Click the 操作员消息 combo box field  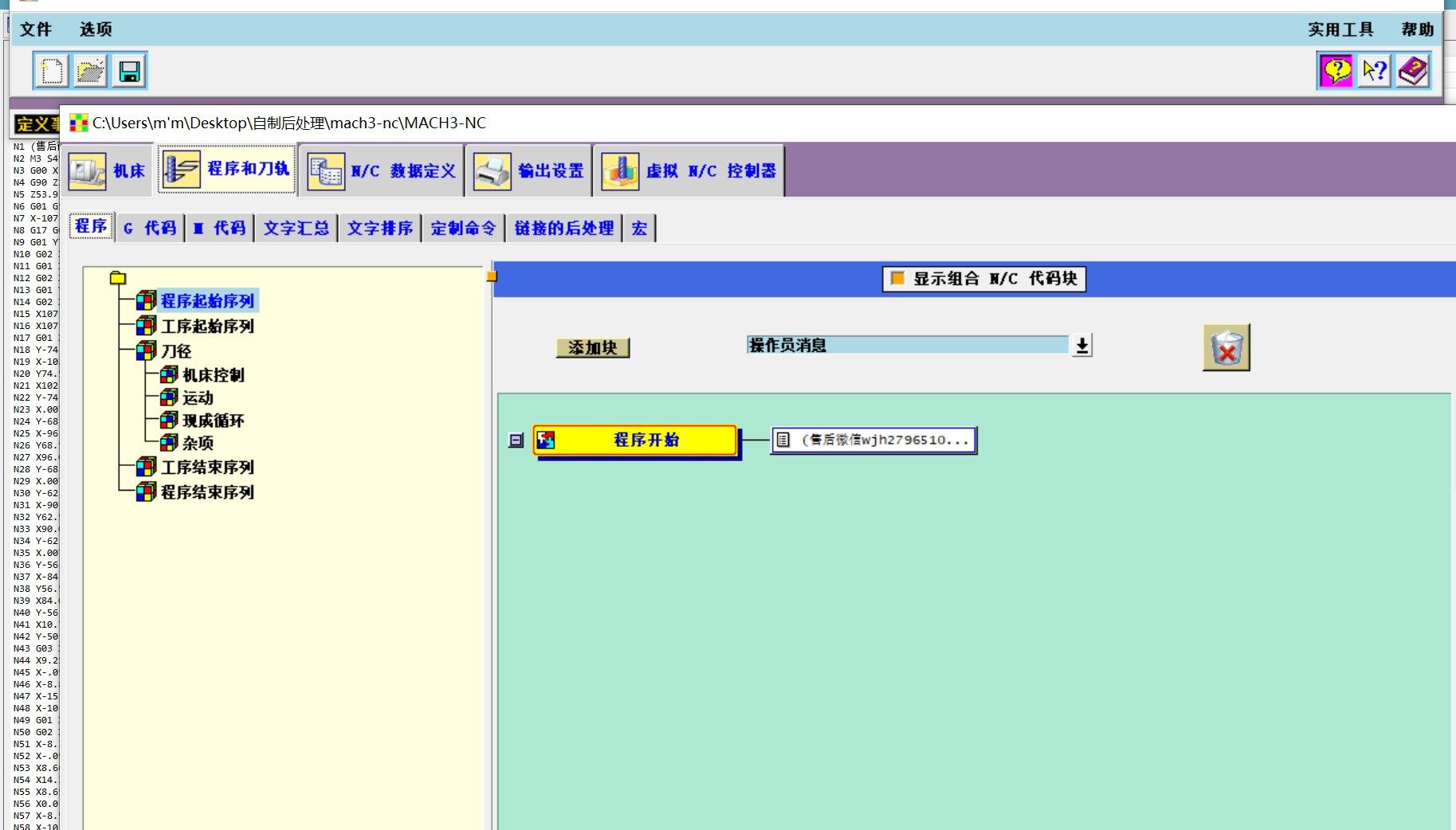(x=907, y=345)
